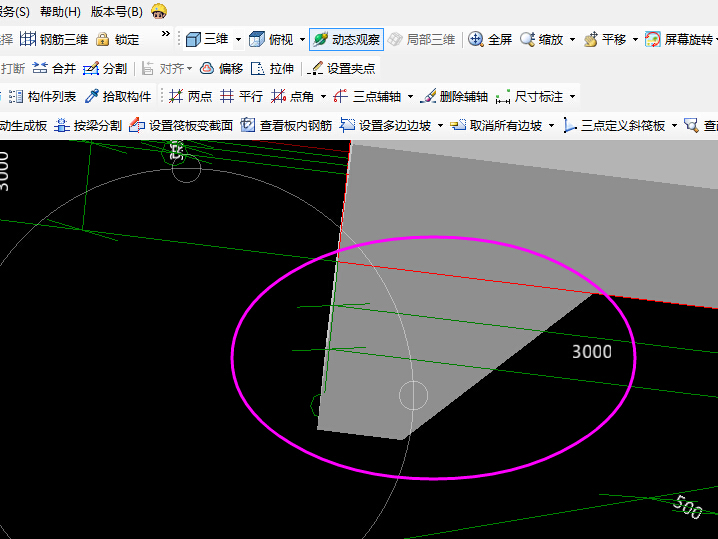Click the 缩放 zoom magnifier icon
Viewport: 718px width, 539px height.
point(528,39)
